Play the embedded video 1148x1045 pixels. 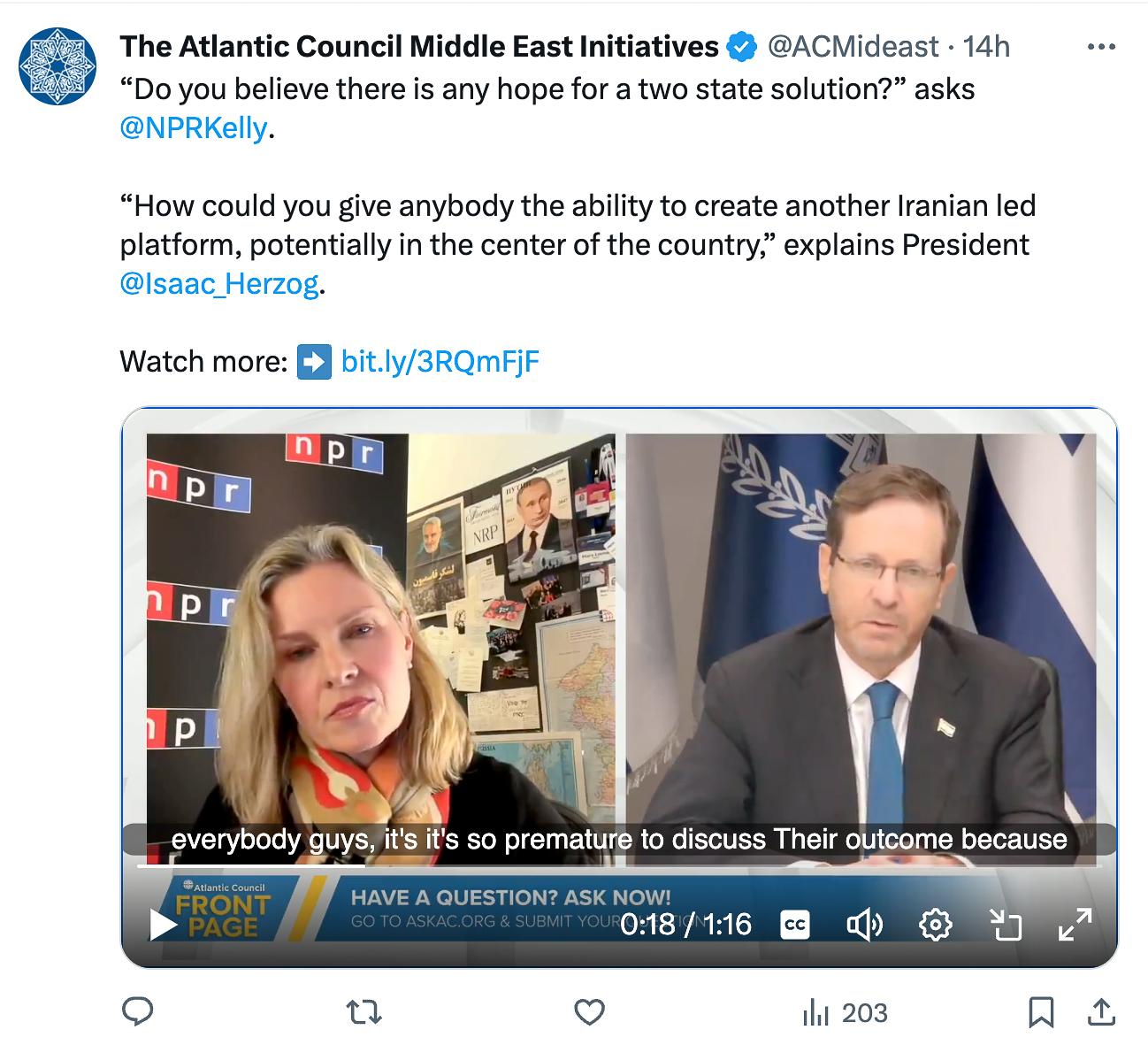[164, 925]
